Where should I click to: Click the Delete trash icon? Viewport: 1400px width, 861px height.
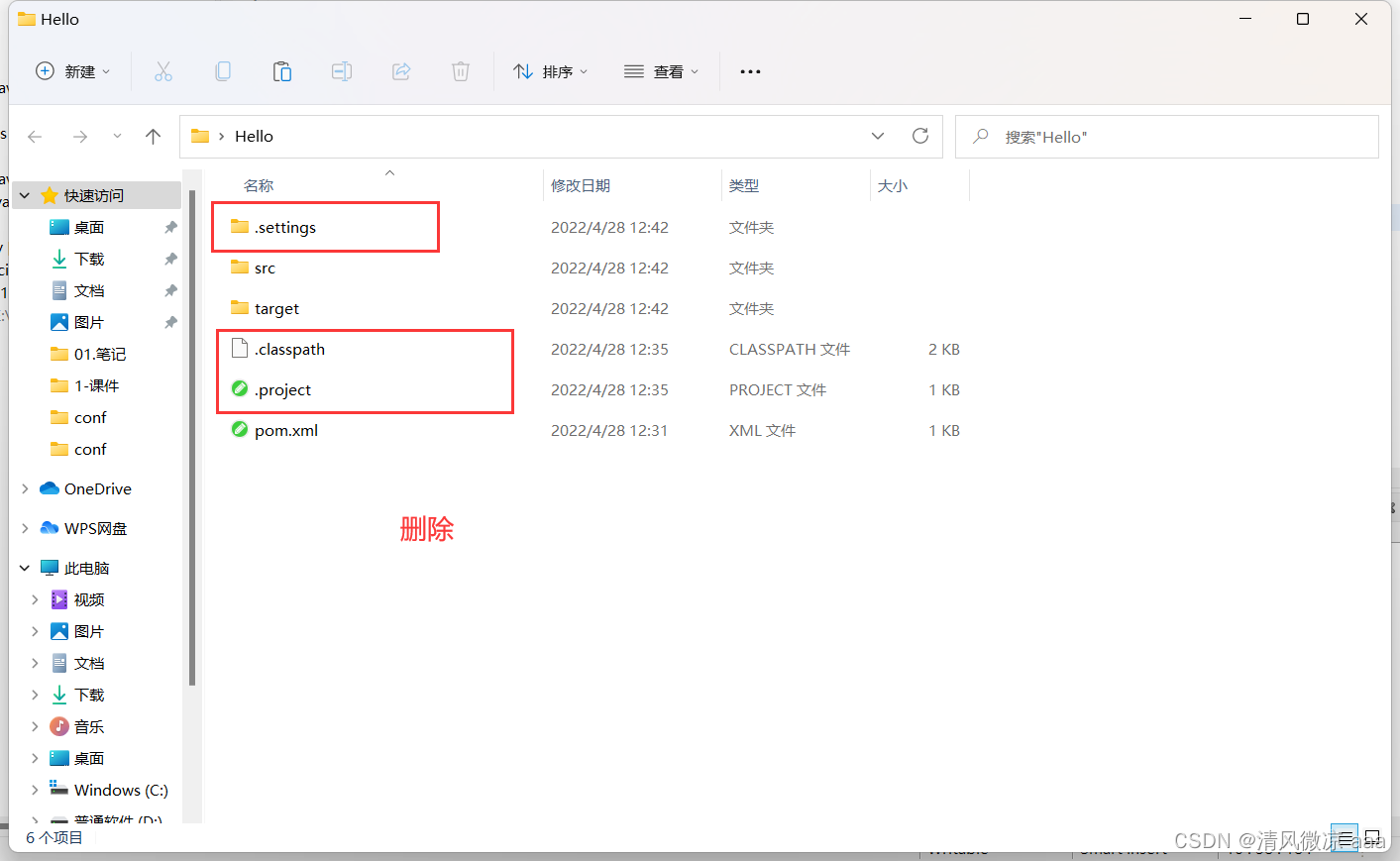[461, 71]
